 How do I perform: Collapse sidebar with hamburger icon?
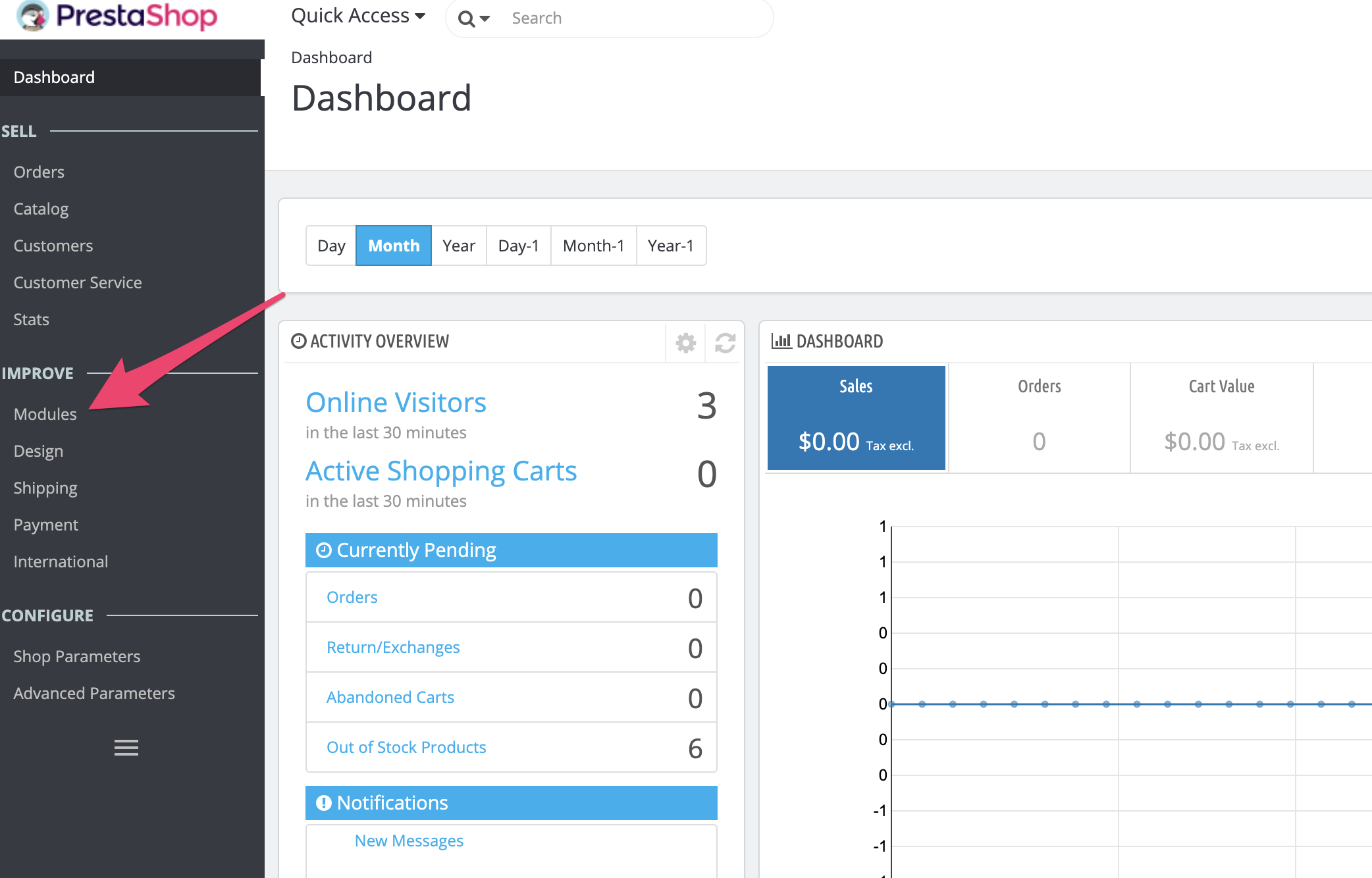pyautogui.click(x=126, y=747)
